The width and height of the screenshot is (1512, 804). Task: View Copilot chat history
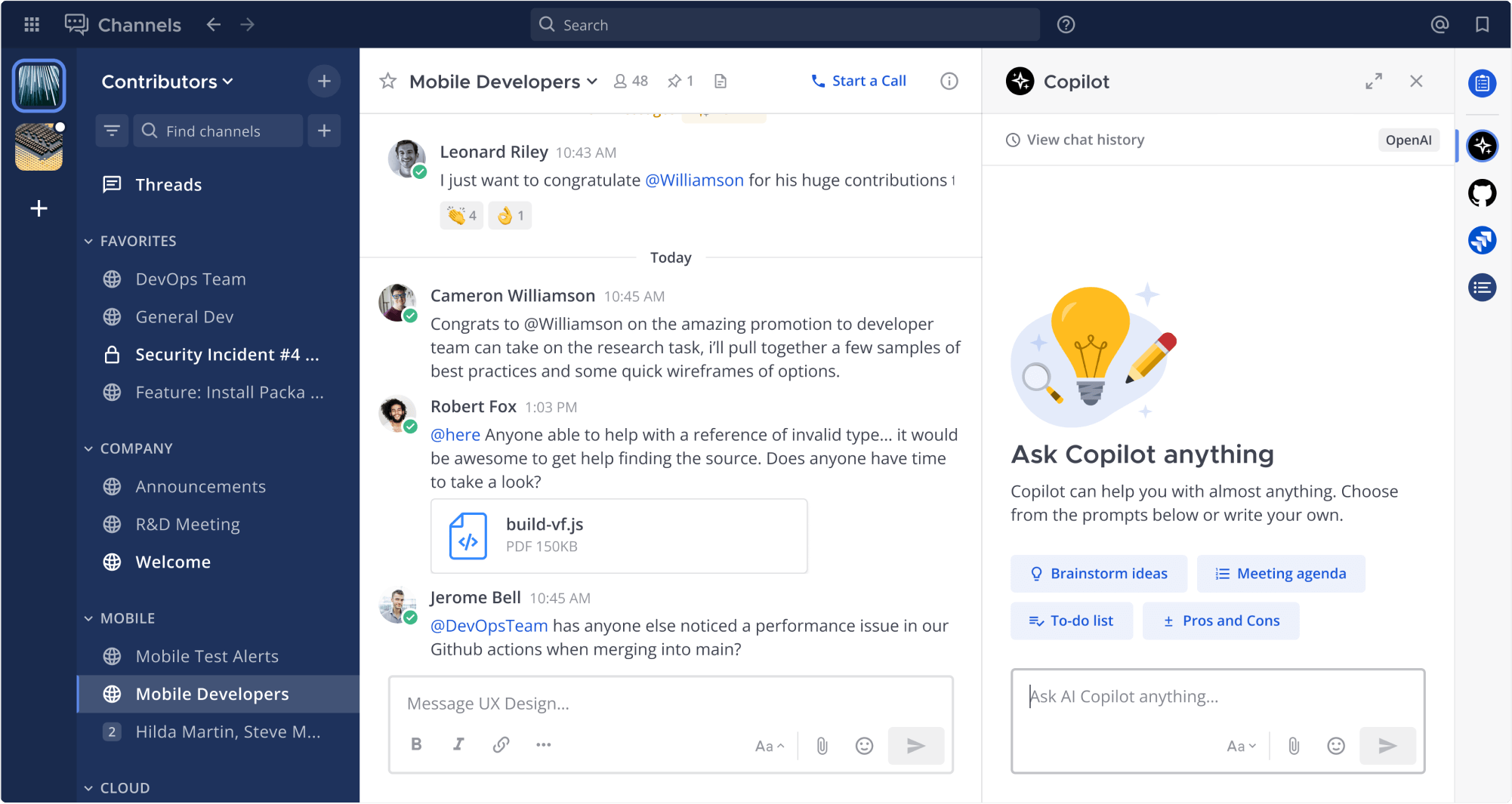coord(1075,140)
